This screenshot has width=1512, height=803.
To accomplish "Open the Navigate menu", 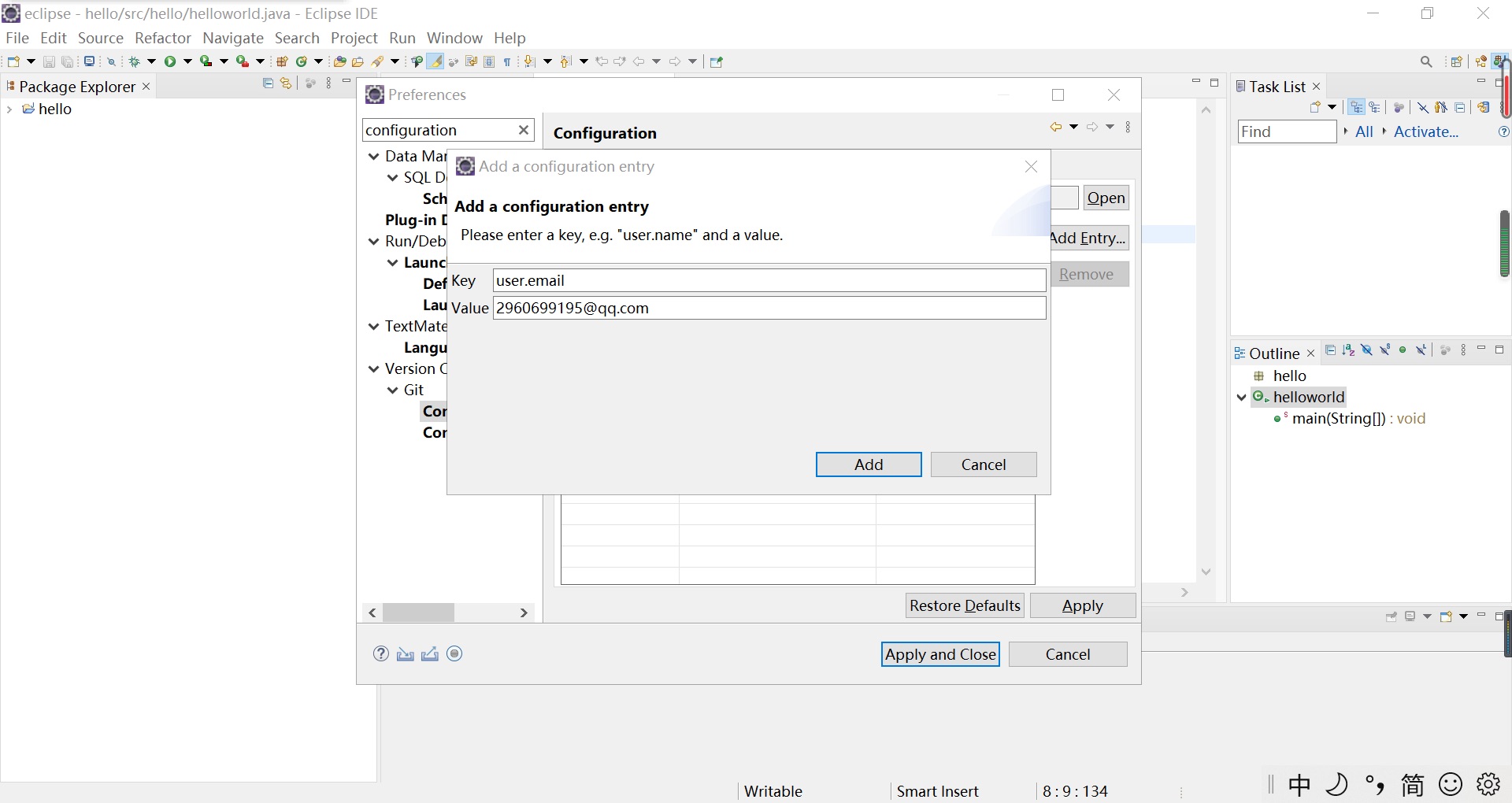I will (x=233, y=38).
